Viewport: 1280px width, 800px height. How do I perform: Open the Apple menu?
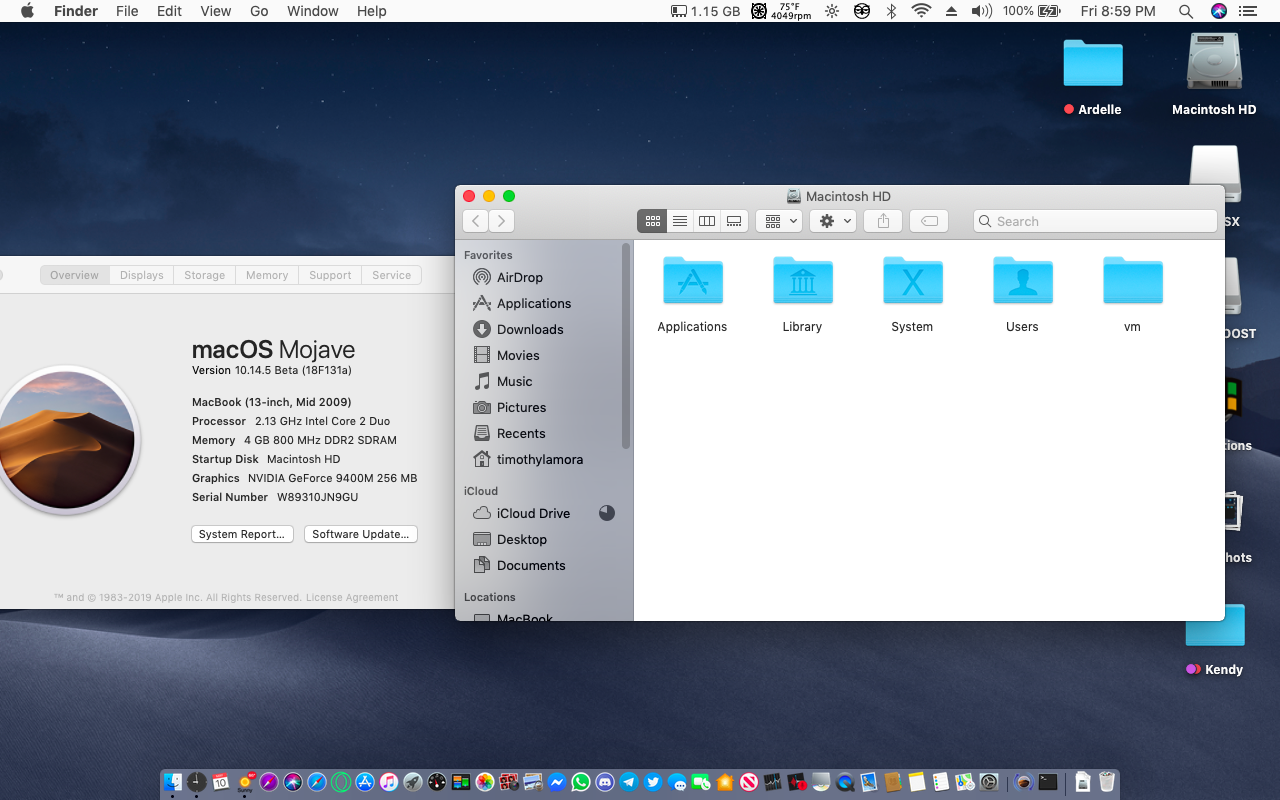tap(27, 11)
